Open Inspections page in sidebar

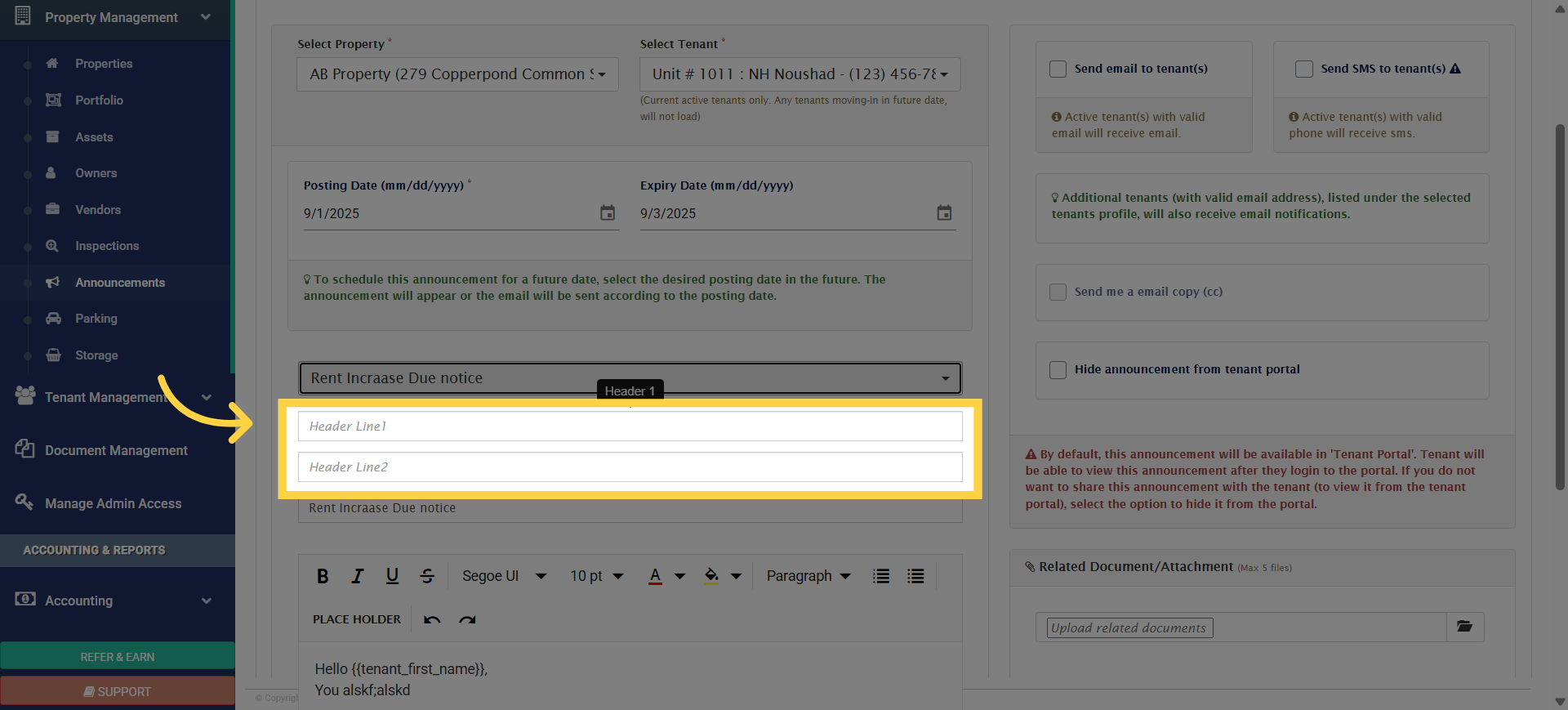(x=107, y=246)
